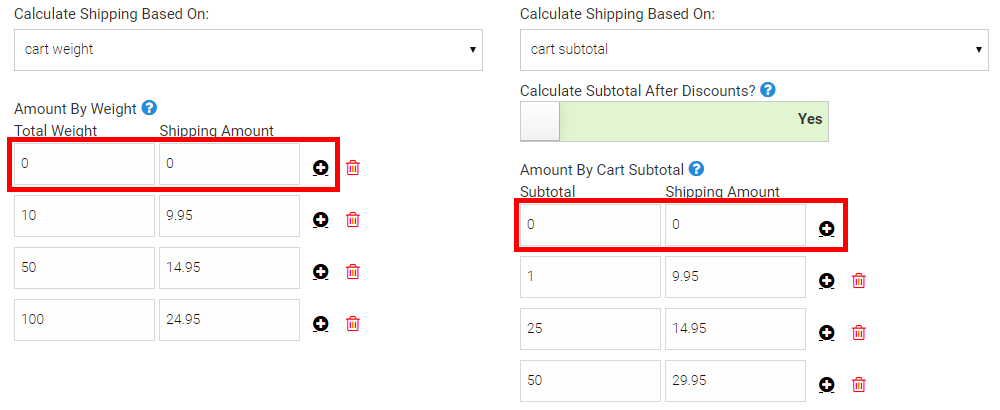
Task: Click the shipping amount field showing 29.95
Action: [x=735, y=381]
